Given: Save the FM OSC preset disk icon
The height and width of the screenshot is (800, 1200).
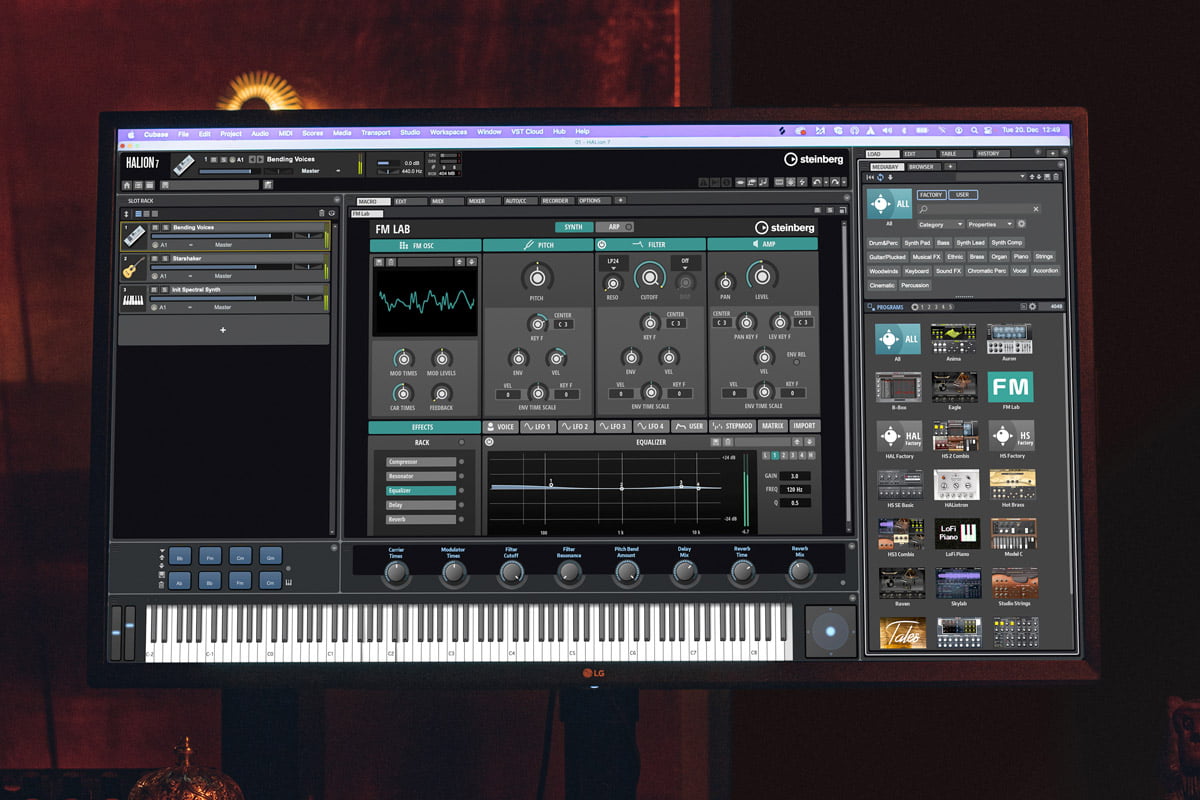Looking at the screenshot, I should pyautogui.click(x=380, y=262).
